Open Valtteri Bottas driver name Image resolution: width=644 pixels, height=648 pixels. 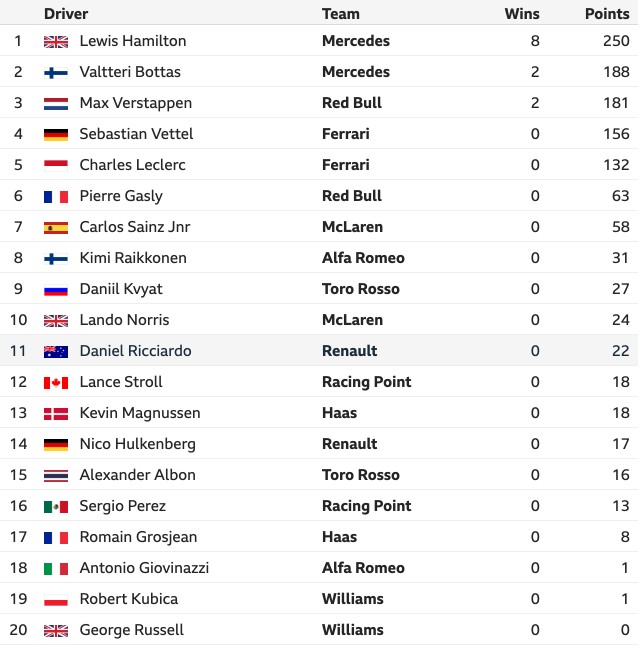[130, 72]
